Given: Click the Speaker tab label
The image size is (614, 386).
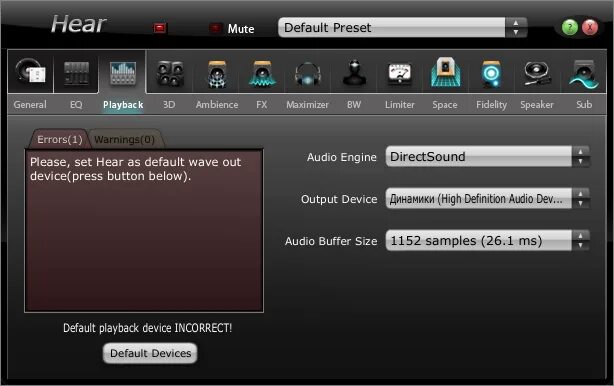Looking at the screenshot, I should tap(537, 105).
